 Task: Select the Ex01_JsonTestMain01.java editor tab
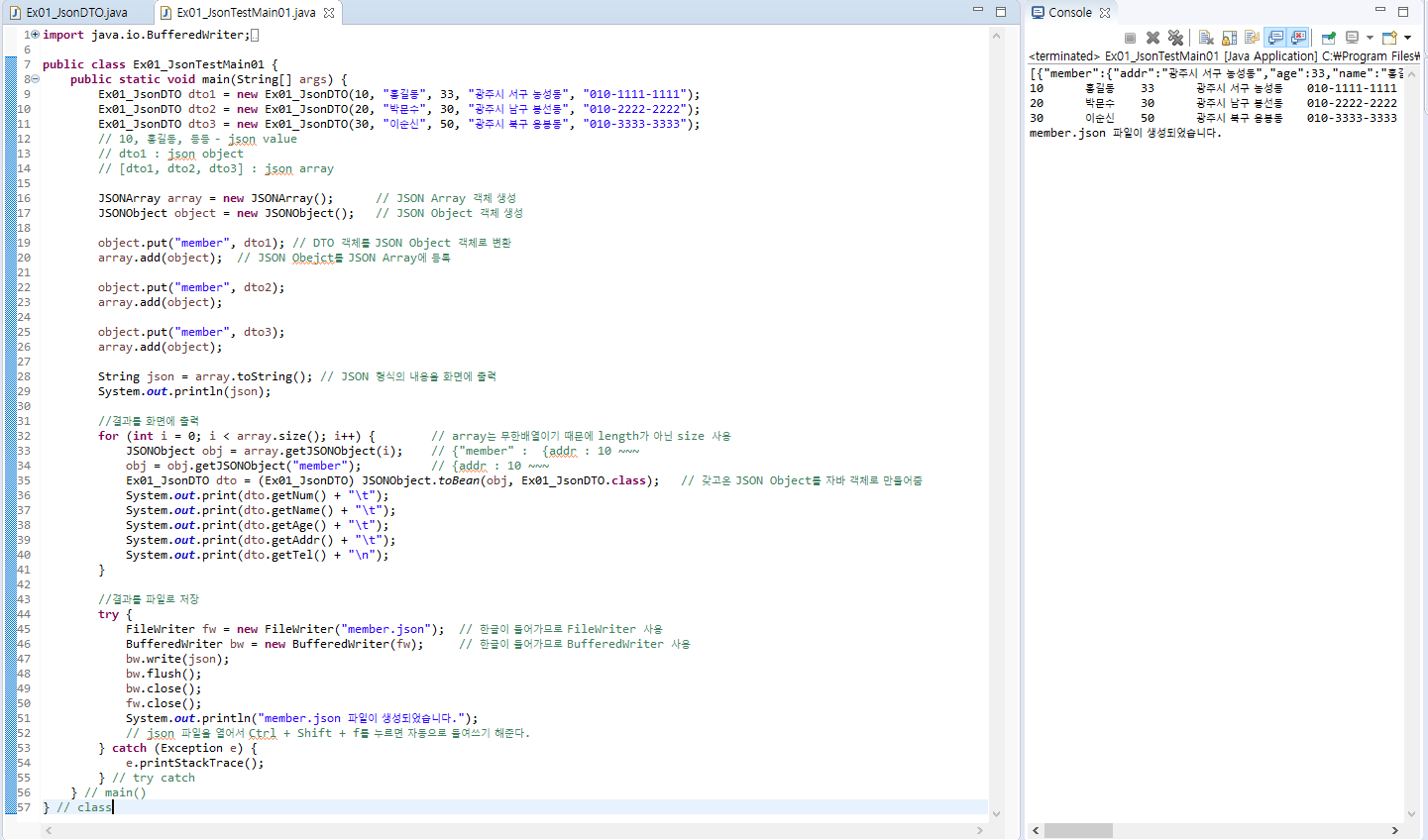246,13
